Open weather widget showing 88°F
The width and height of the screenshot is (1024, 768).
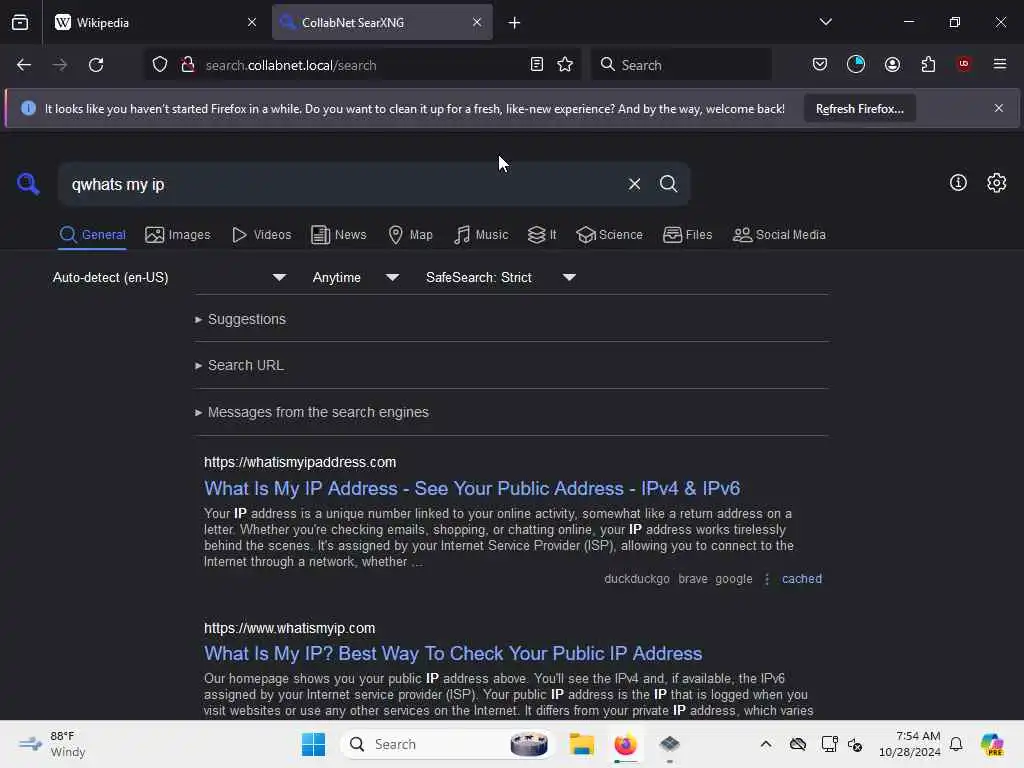point(52,744)
